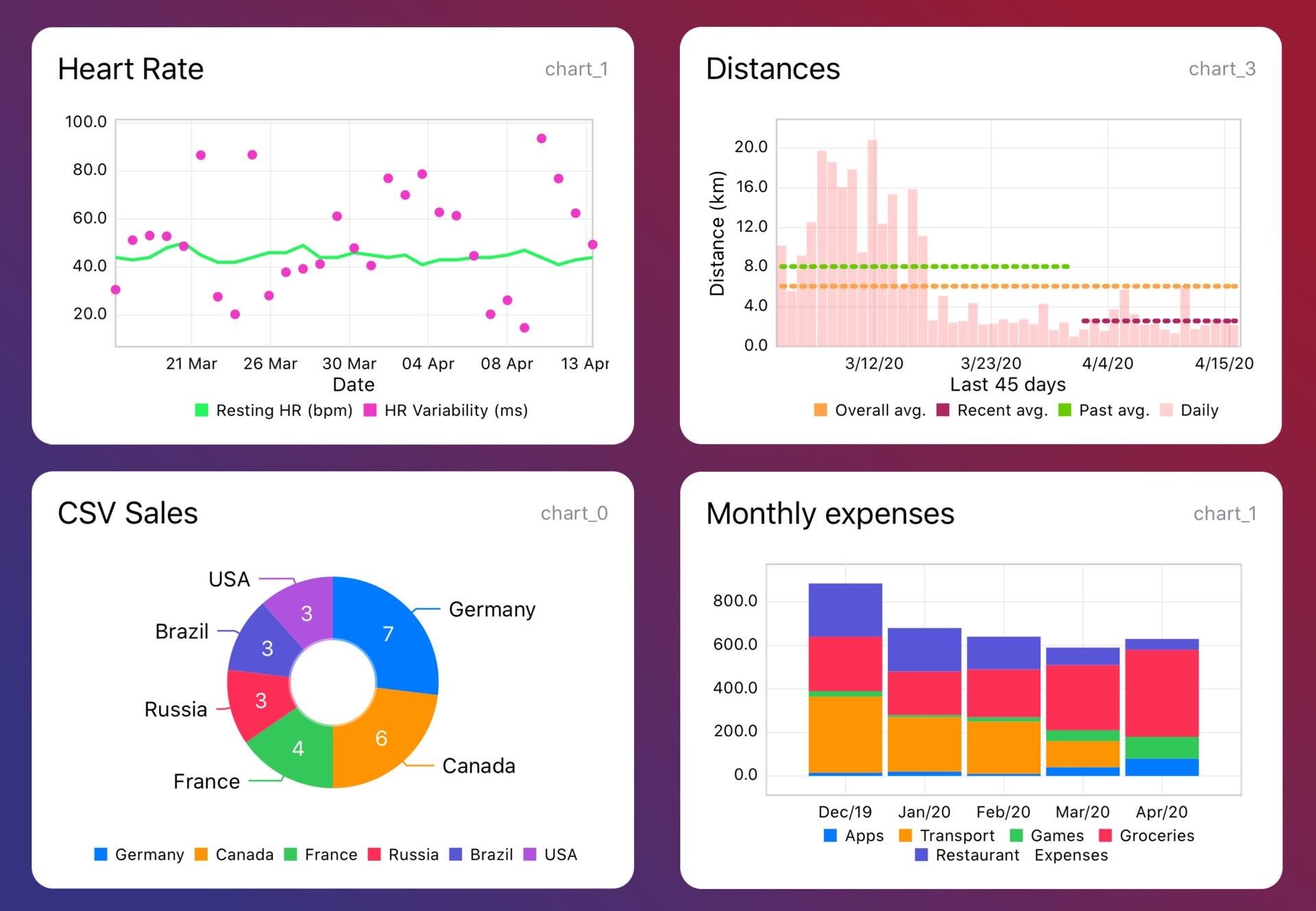This screenshot has width=1316, height=911.
Task: Click the 30 Mar date axis label
Action: pos(350,364)
